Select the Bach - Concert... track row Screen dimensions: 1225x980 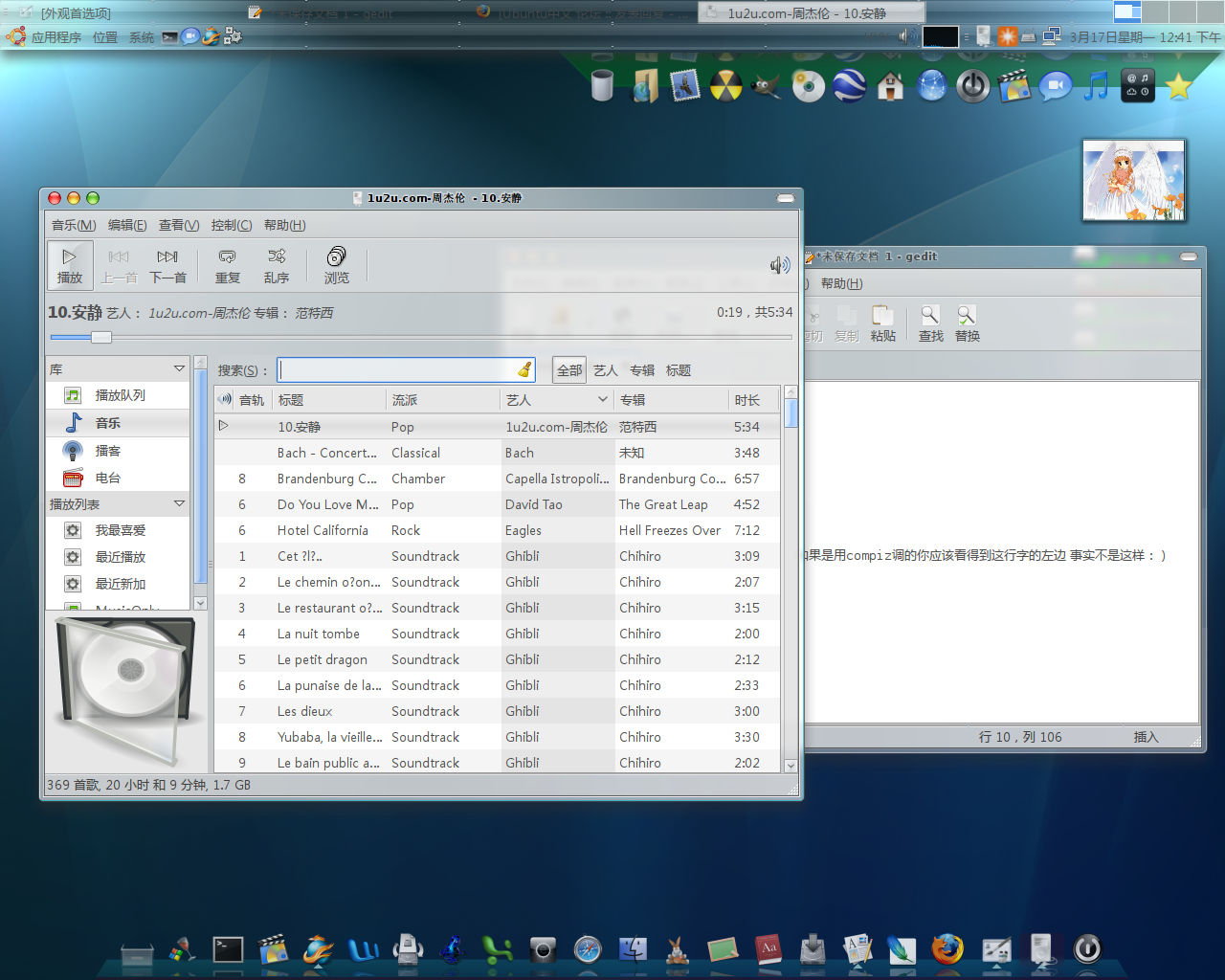pyautogui.click(x=498, y=453)
